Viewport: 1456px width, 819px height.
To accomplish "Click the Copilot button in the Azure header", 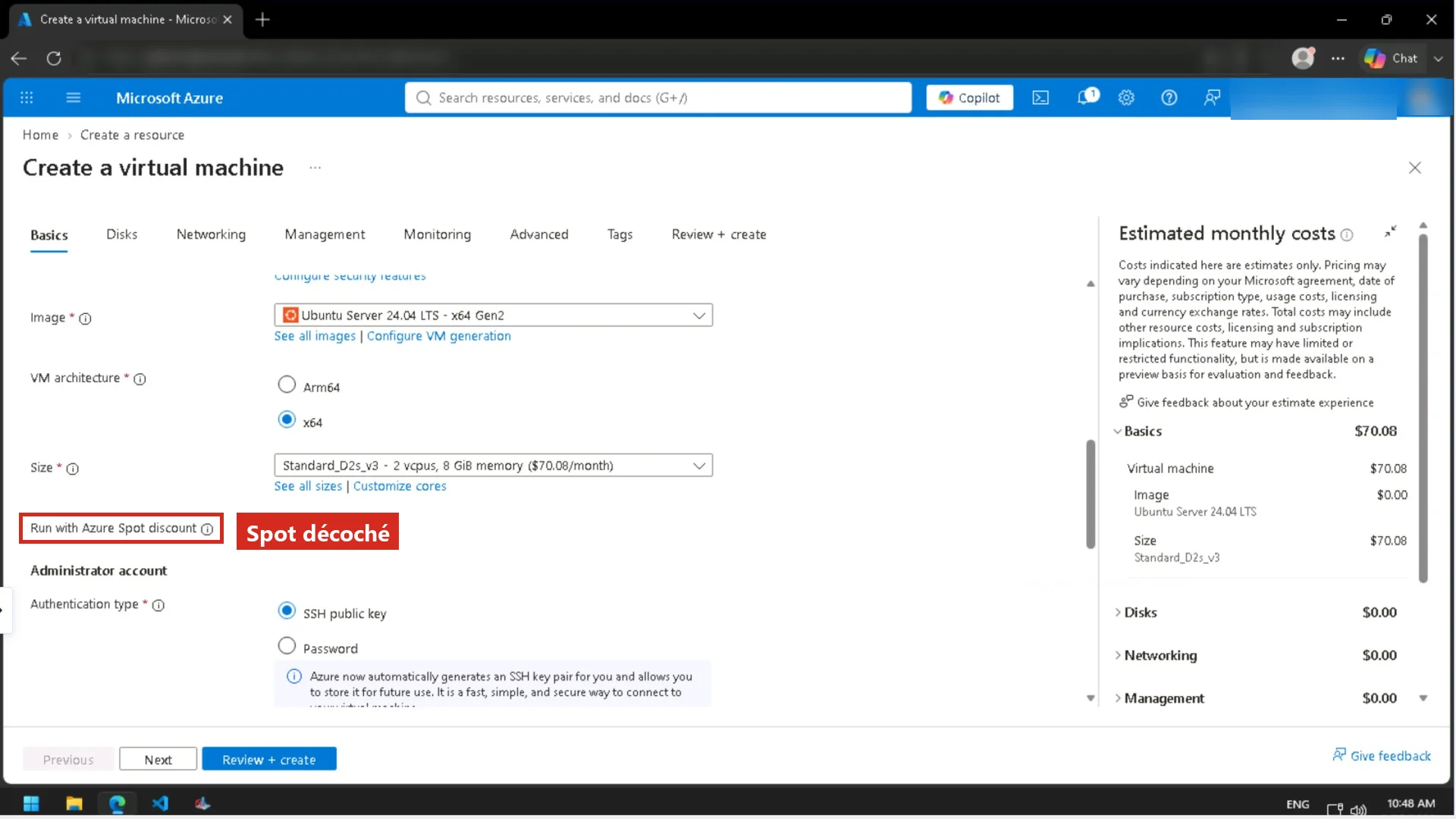I will click(x=969, y=98).
